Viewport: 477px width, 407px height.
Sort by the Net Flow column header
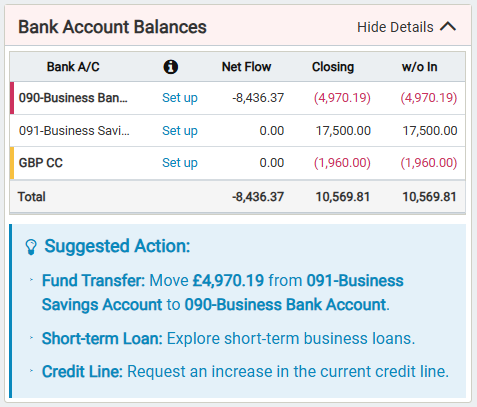[x=246, y=67]
